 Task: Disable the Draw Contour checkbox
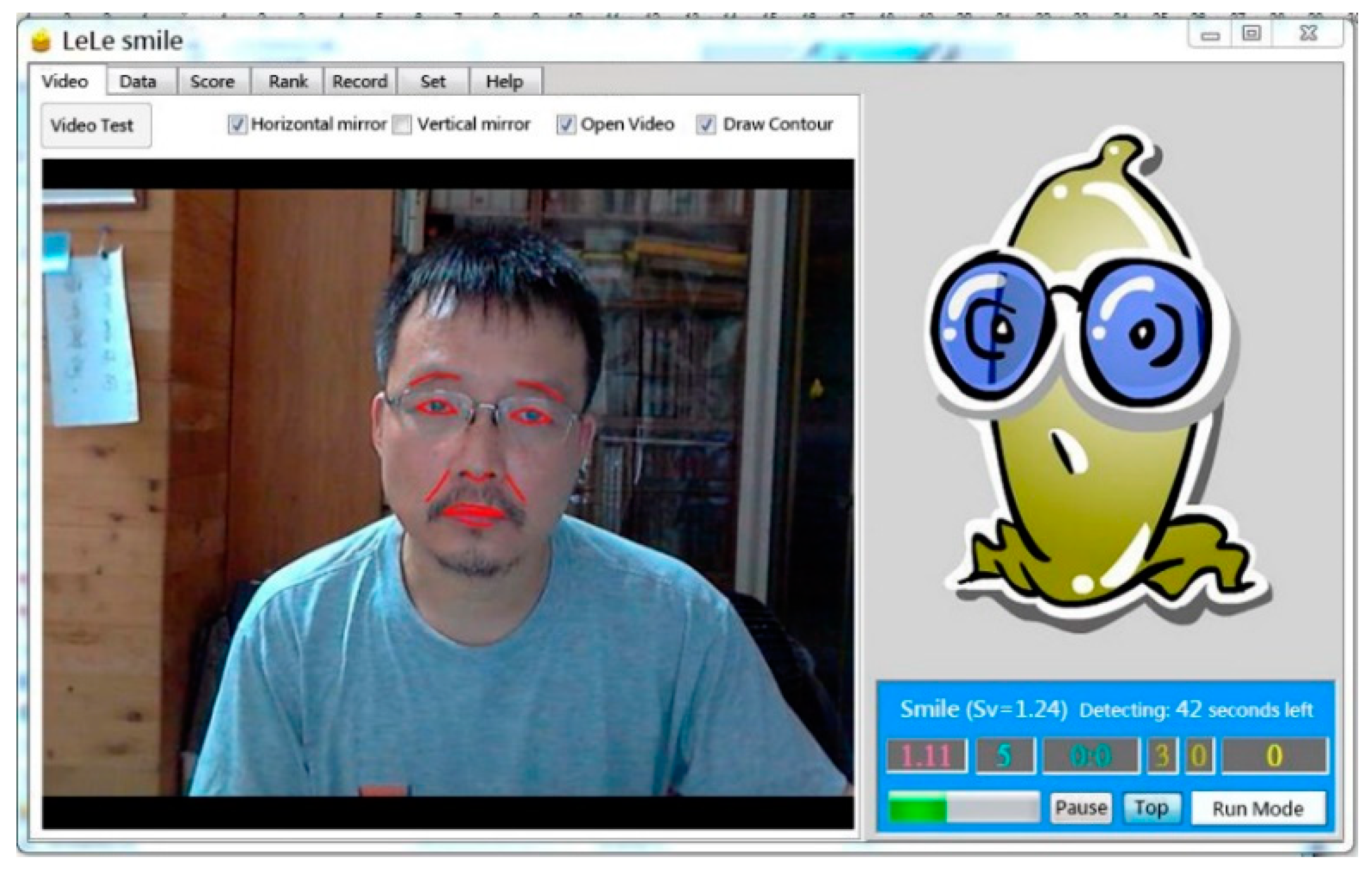point(706,124)
